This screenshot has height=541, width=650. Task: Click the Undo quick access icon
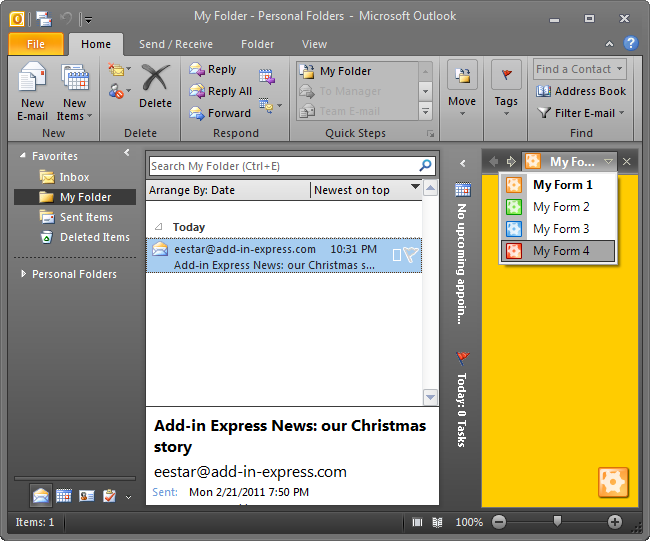67,19
